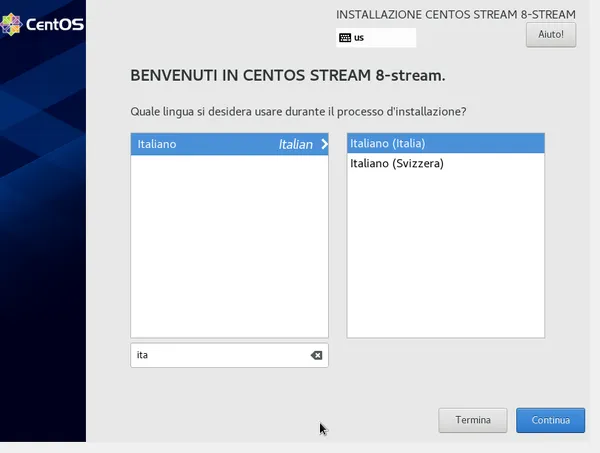Screen dimensions: 600x453
Task: Select Italiano in the language list
Action: [230, 144]
